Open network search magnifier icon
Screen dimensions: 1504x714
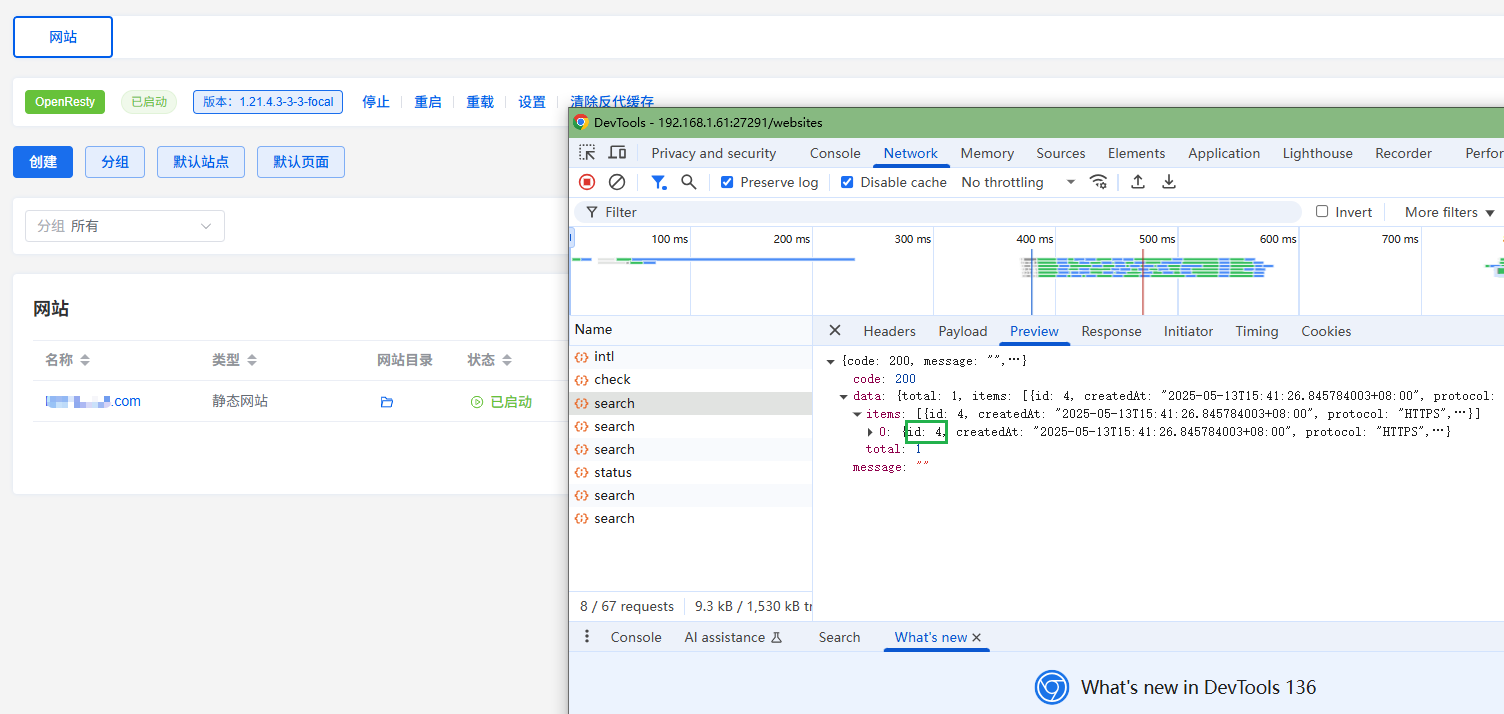tap(688, 182)
